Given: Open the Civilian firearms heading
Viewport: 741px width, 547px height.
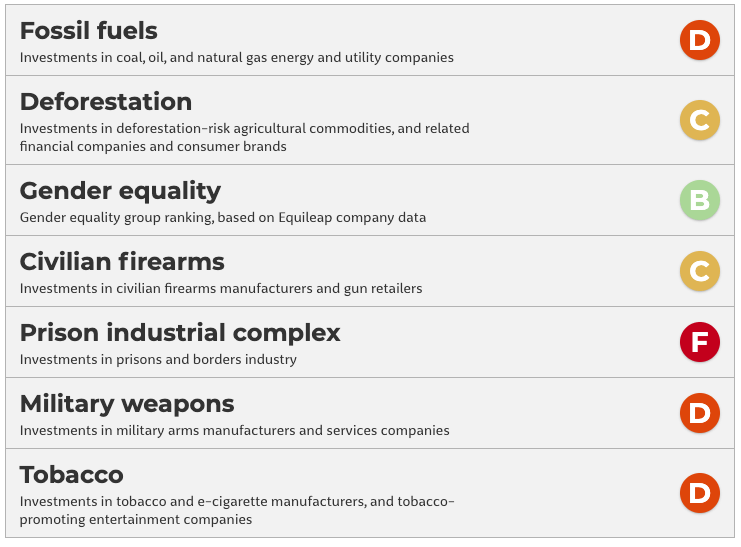Looking at the screenshot, I should [122, 262].
